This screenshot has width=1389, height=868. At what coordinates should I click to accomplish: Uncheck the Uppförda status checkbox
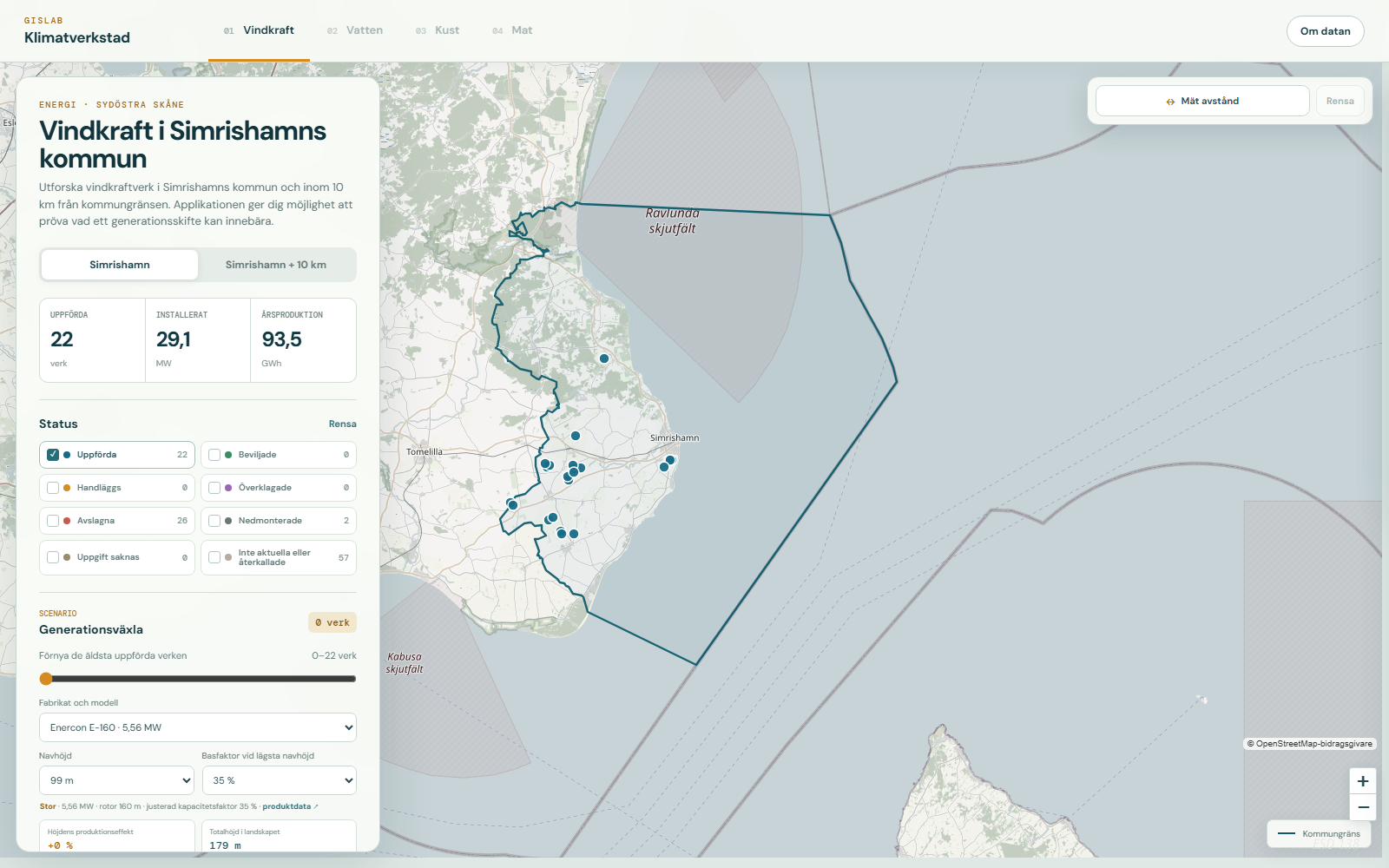tap(53, 455)
